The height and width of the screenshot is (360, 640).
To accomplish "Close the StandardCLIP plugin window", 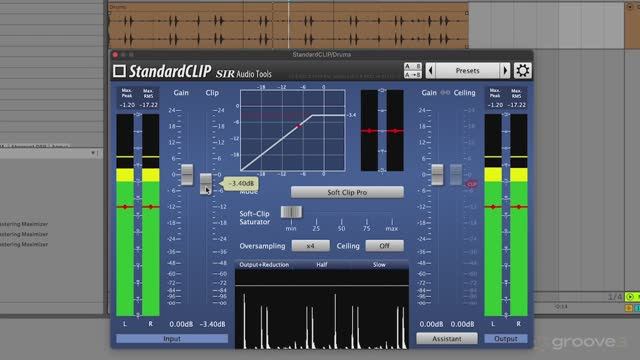I will [116, 55].
